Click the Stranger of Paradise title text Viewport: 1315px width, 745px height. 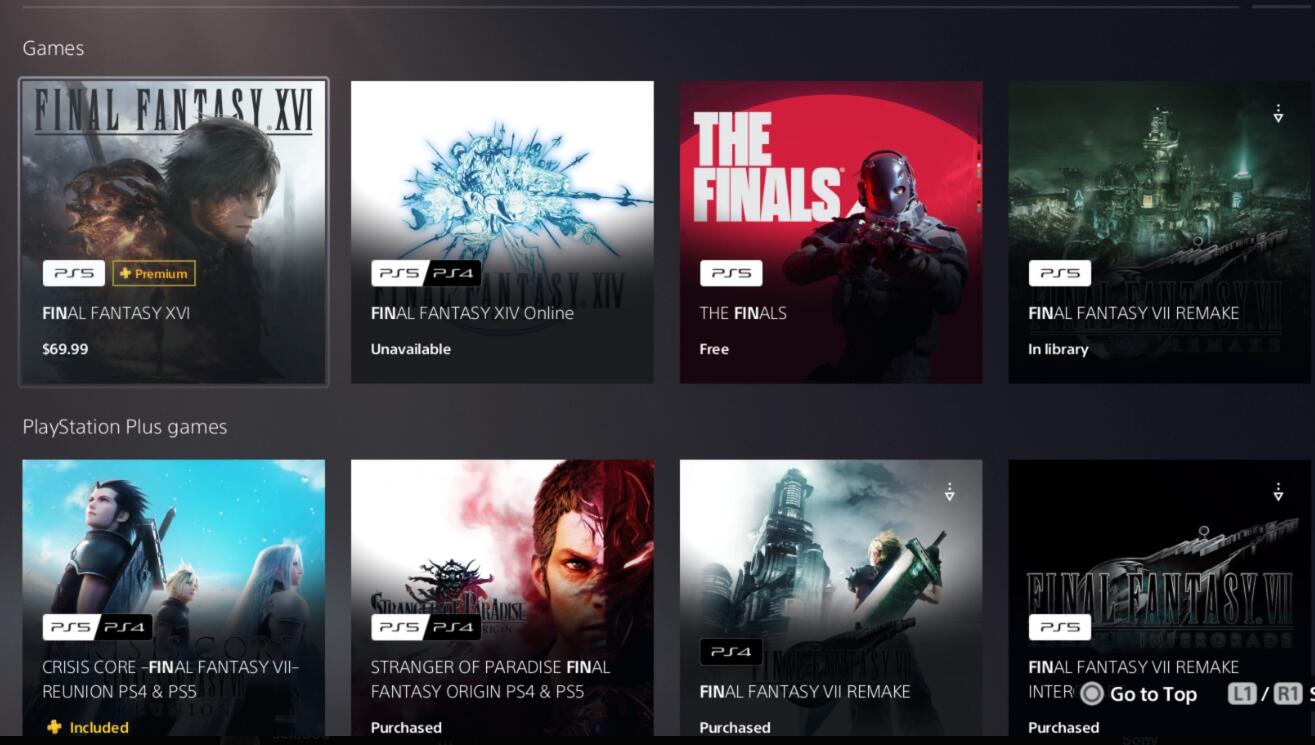coord(490,679)
